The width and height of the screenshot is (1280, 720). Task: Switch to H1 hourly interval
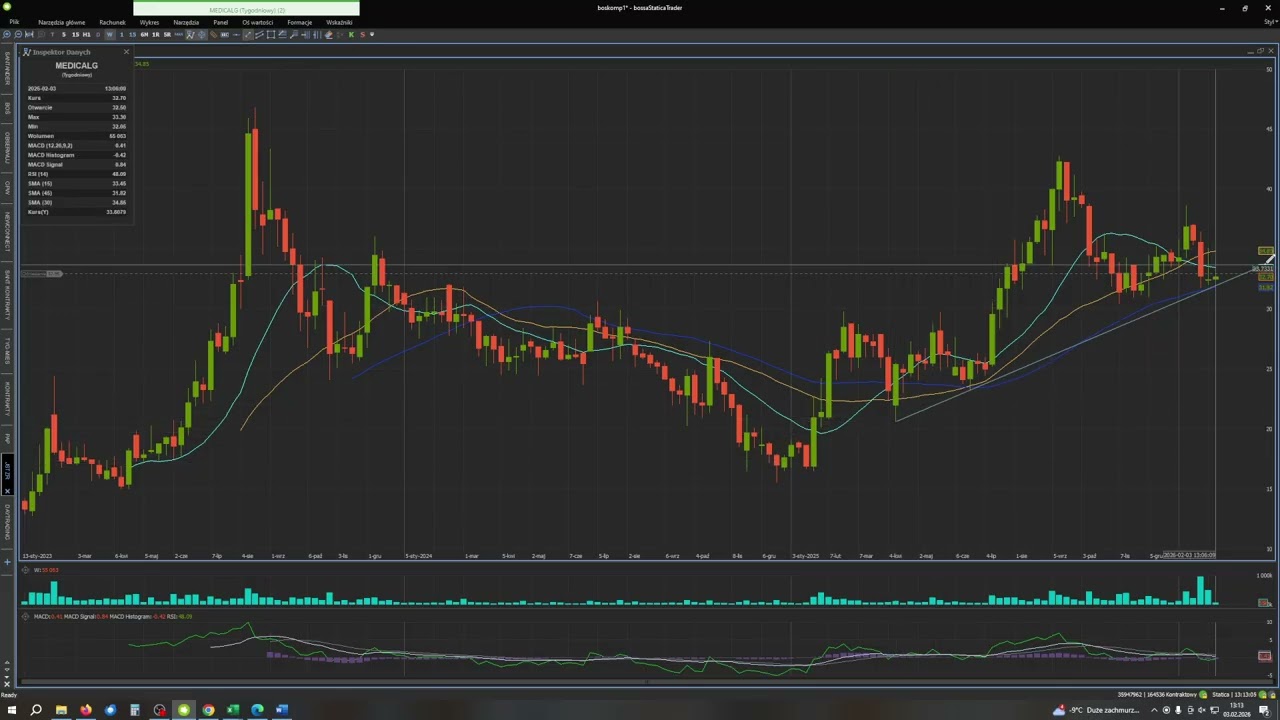point(86,34)
